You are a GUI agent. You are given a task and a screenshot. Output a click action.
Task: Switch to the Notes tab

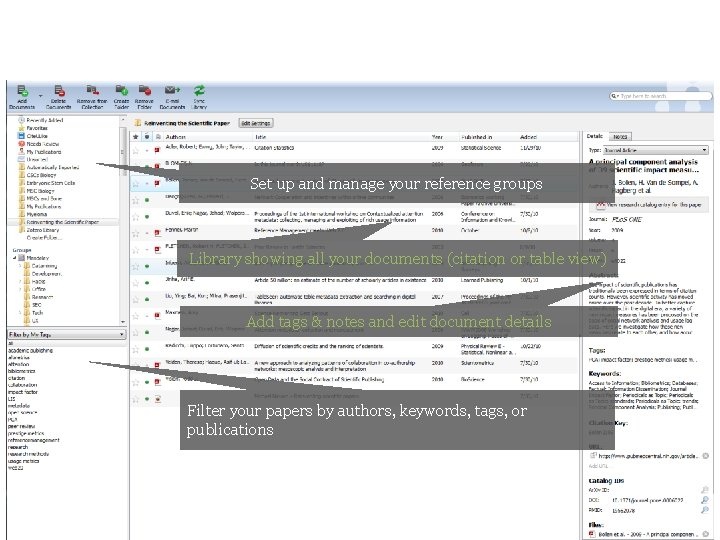pos(620,137)
